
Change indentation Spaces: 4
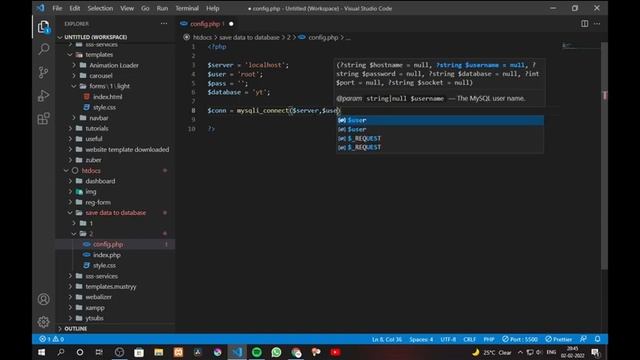(421, 339)
